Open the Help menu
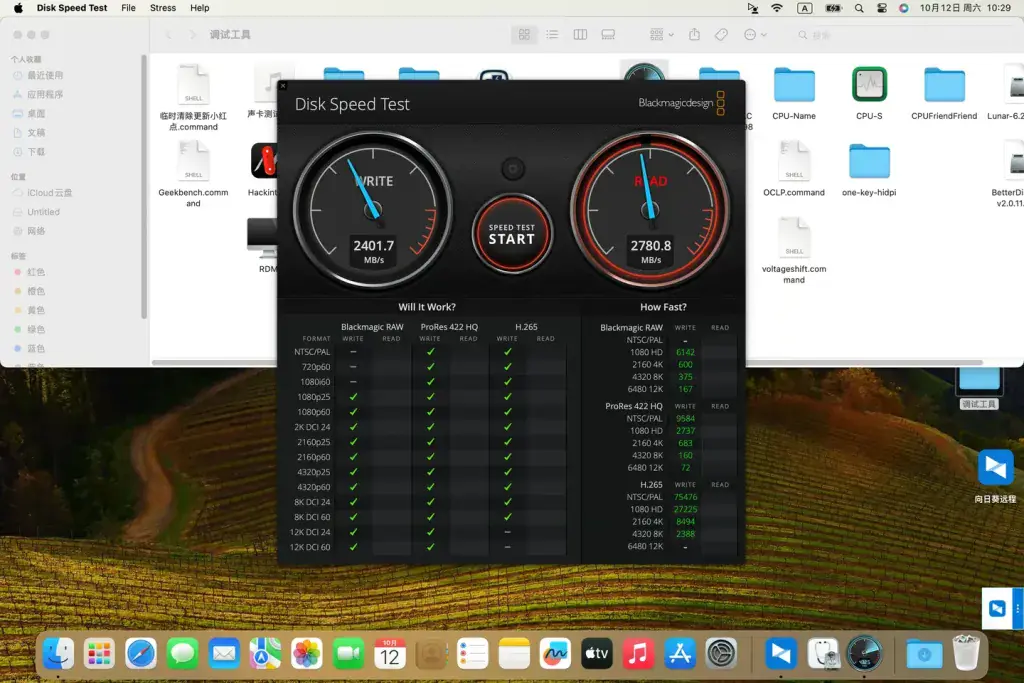This screenshot has height=683, width=1024. (200, 8)
